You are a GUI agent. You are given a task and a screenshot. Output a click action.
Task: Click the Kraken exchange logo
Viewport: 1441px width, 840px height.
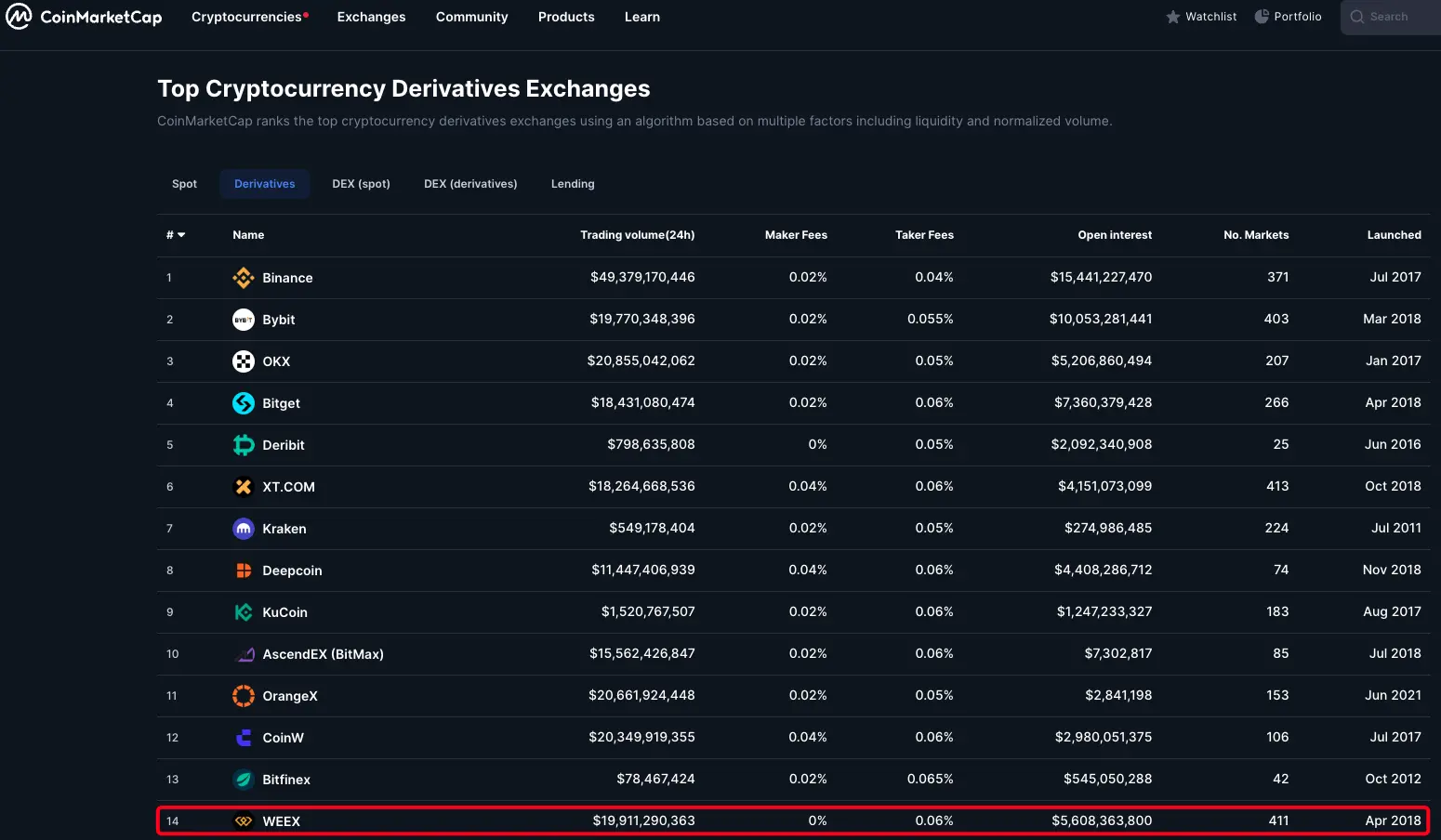244,529
